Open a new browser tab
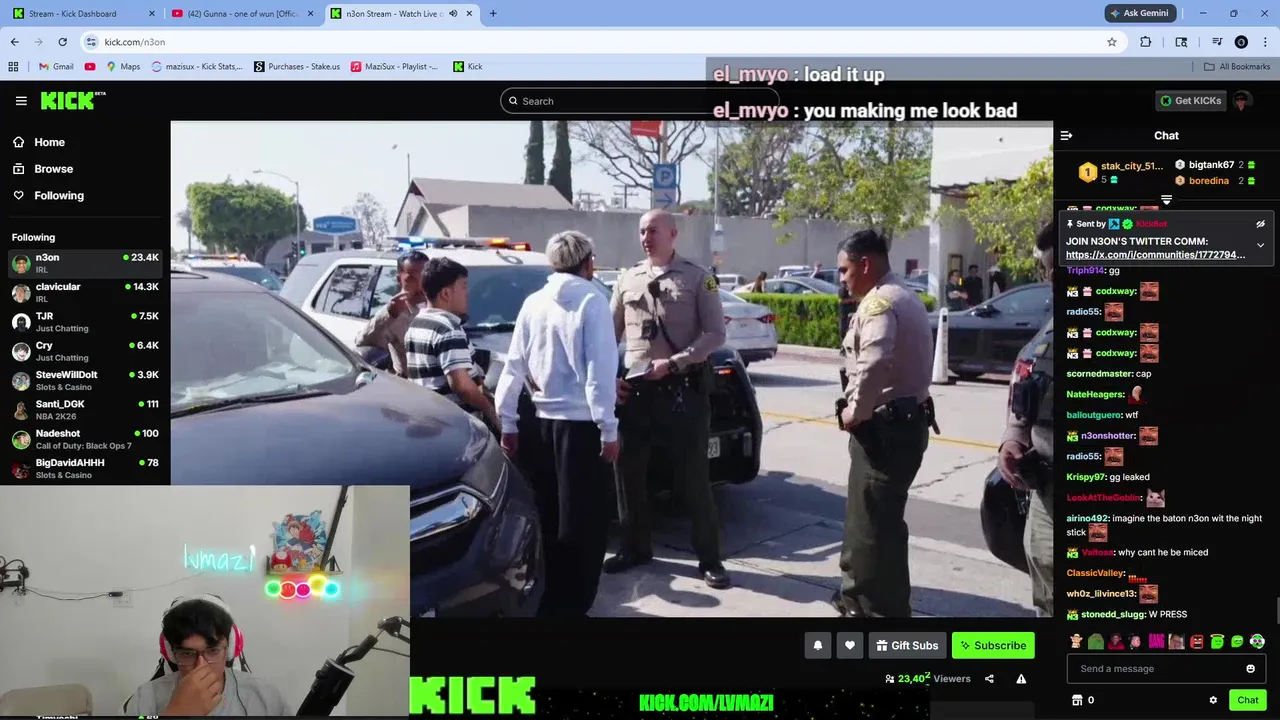 (493, 14)
